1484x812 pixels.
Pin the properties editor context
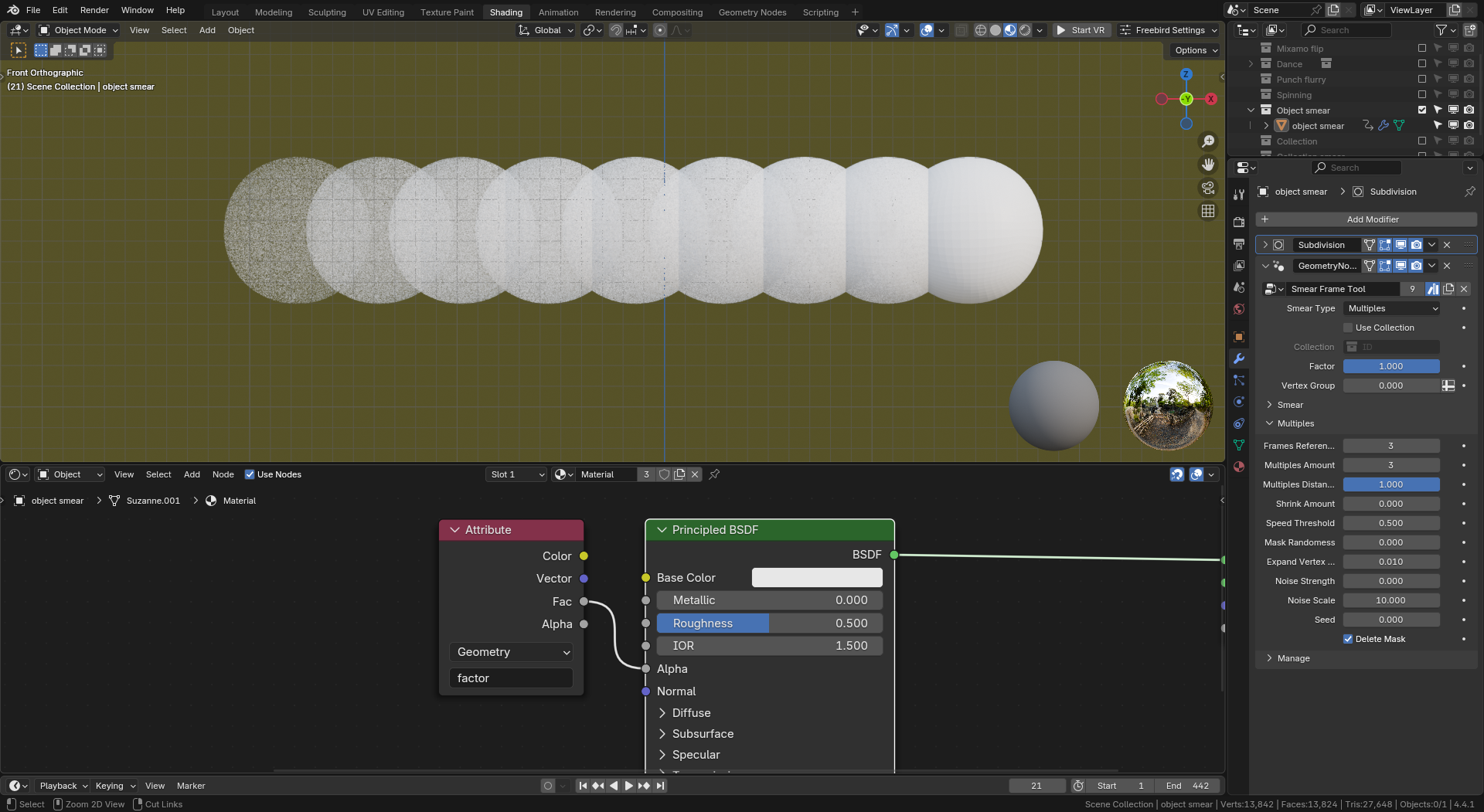(1470, 192)
